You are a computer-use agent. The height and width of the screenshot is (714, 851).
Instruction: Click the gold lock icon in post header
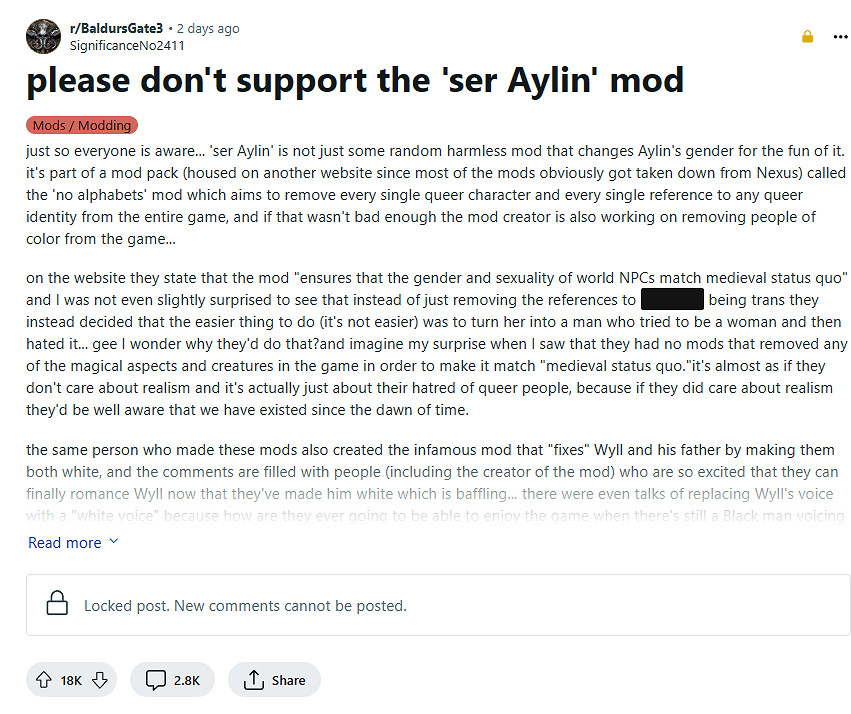807,37
